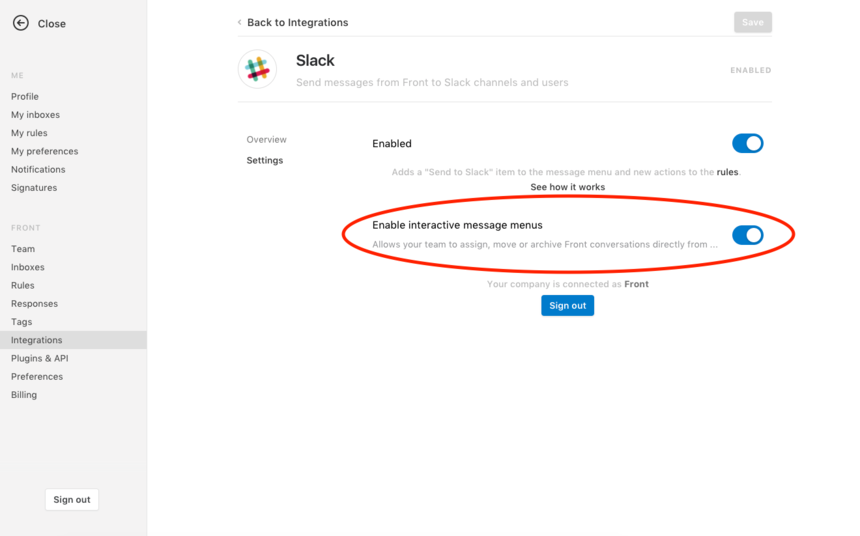Click the Slack heading text

[x=315, y=60]
